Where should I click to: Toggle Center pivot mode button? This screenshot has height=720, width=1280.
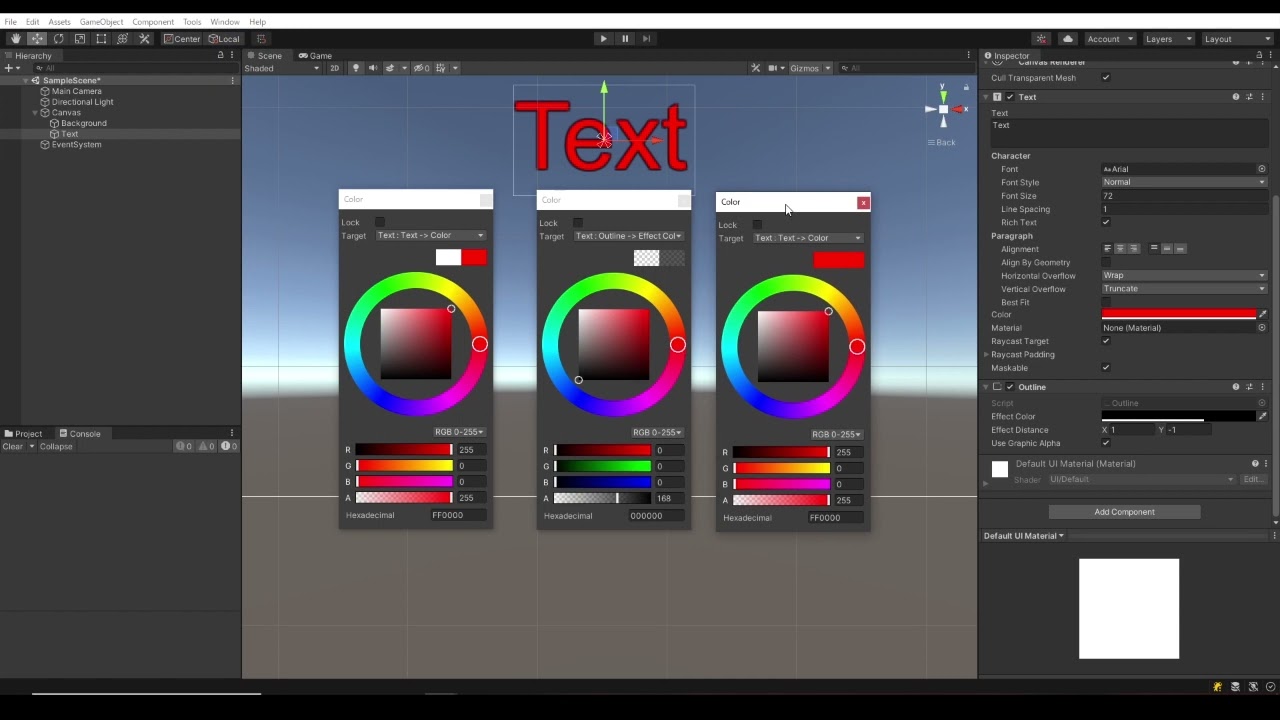click(x=182, y=39)
